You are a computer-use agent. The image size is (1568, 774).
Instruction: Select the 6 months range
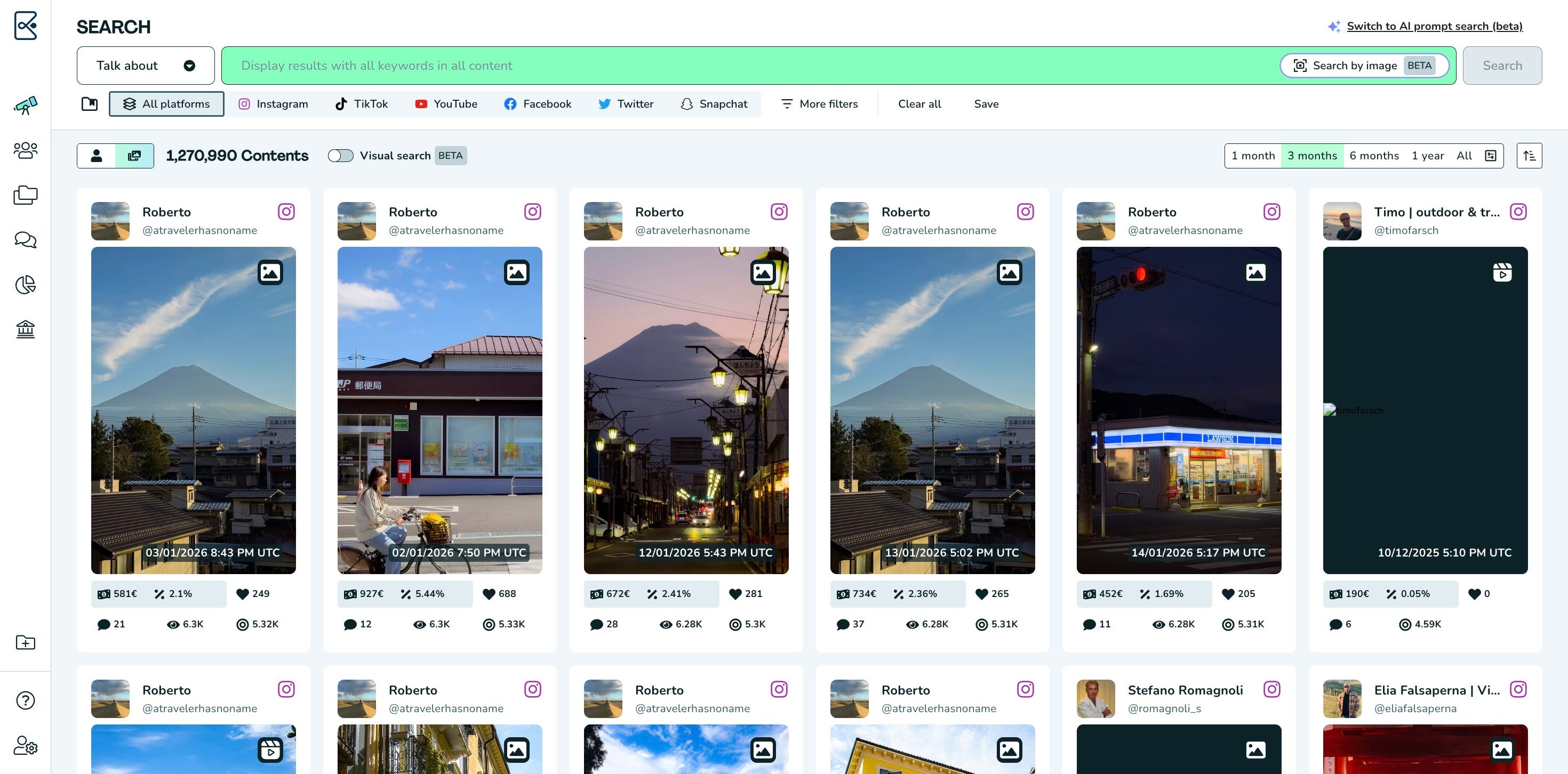(x=1374, y=156)
